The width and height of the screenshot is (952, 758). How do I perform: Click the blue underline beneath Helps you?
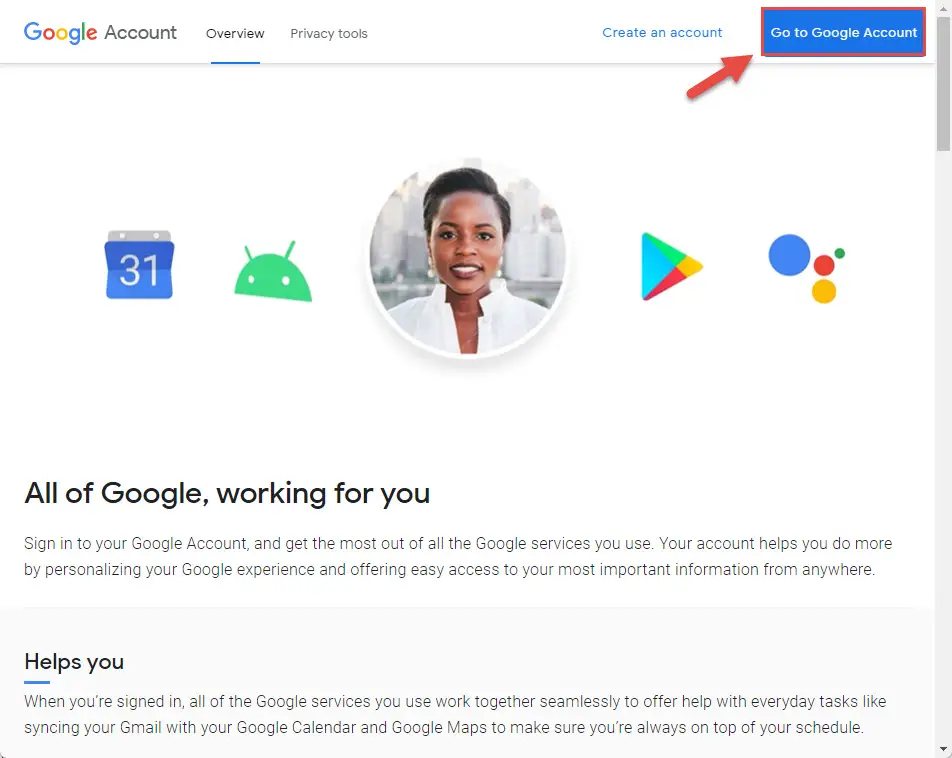click(x=37, y=682)
